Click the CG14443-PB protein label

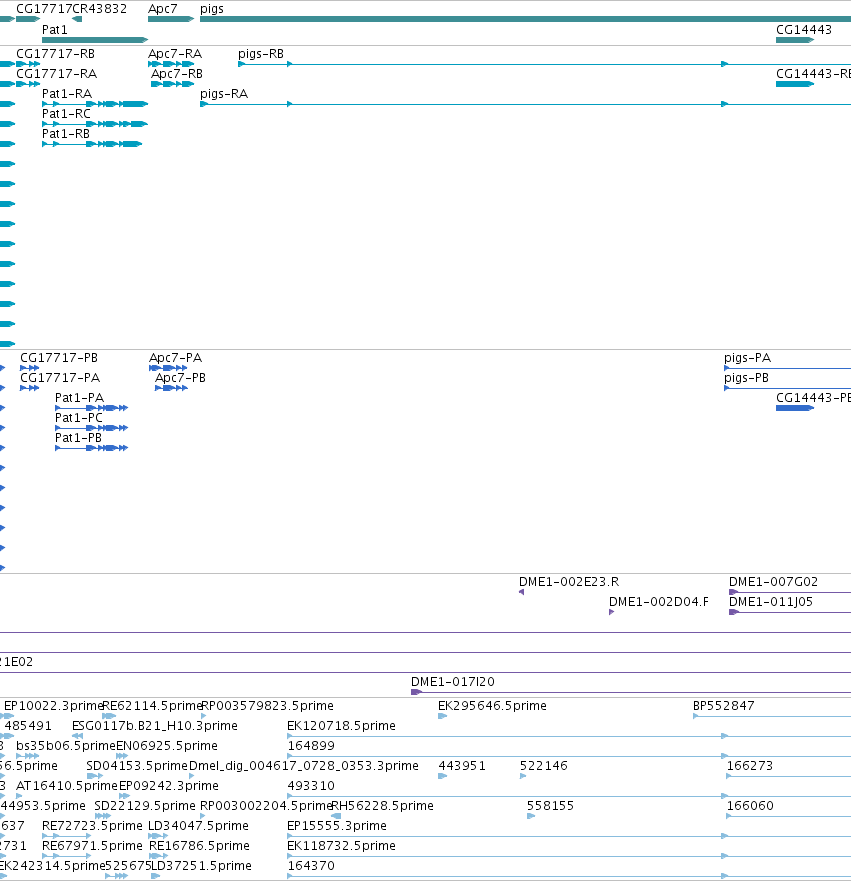(x=813, y=398)
